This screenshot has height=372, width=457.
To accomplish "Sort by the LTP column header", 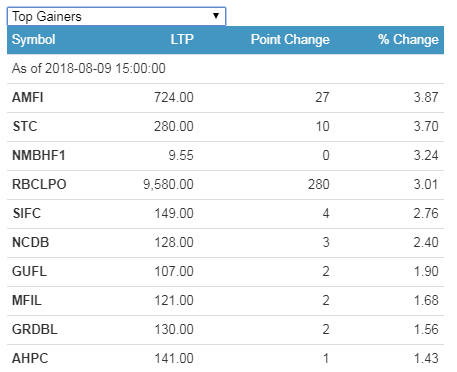I will coord(182,39).
